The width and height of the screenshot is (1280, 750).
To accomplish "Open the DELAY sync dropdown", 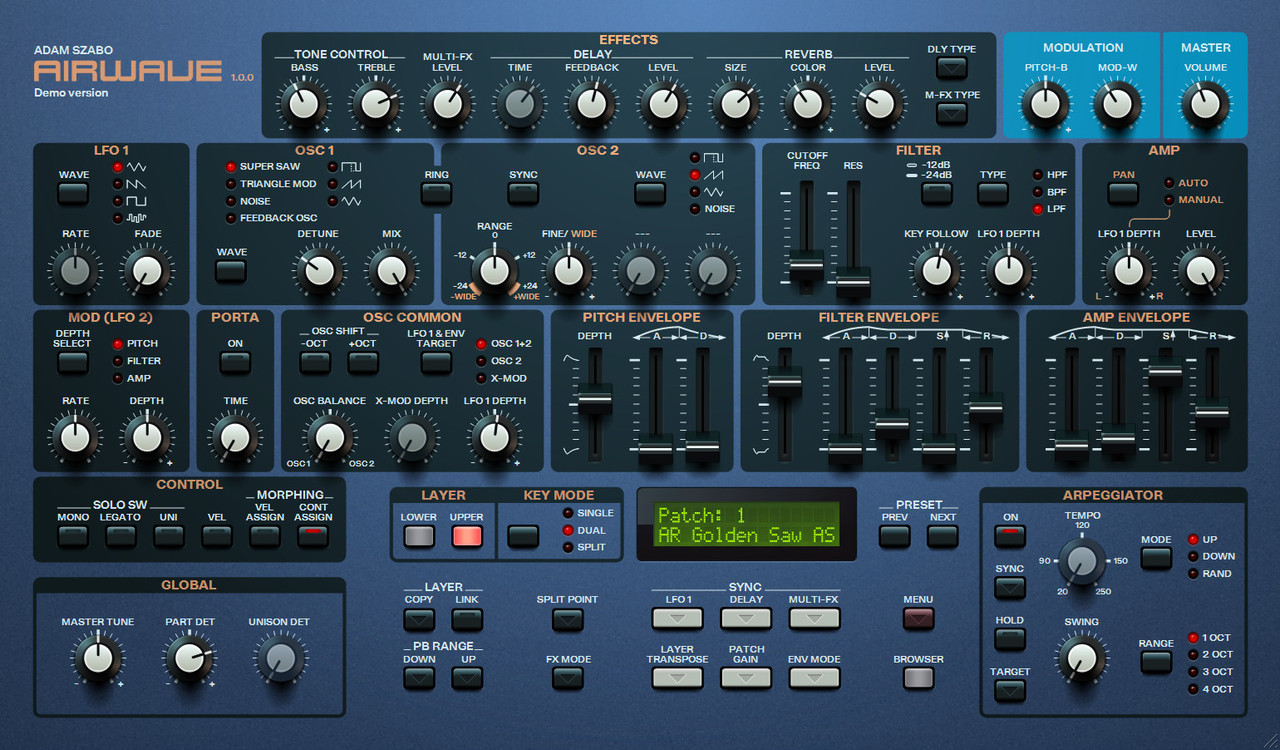I will [746, 618].
